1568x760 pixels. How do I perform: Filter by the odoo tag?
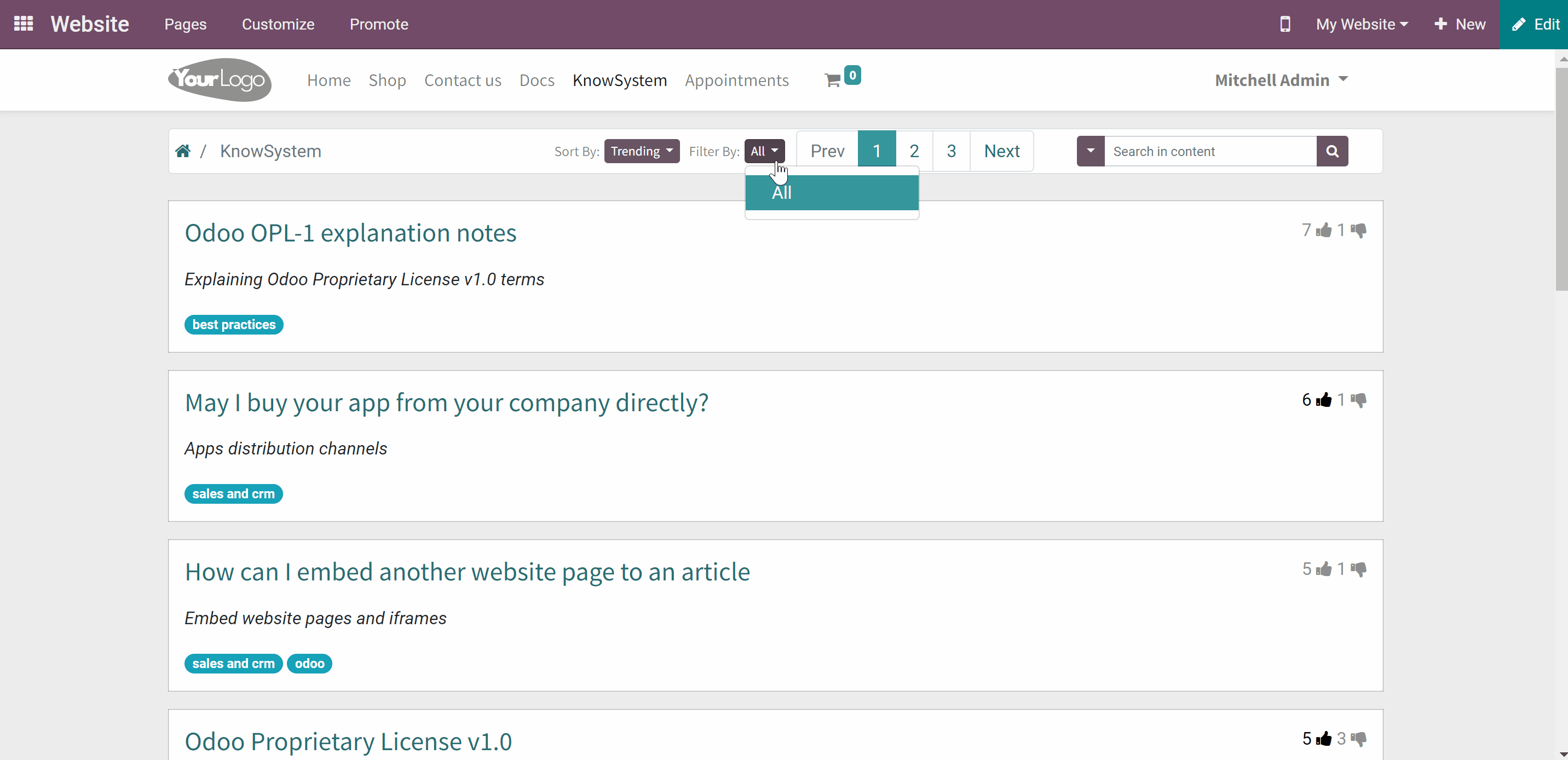click(x=309, y=664)
